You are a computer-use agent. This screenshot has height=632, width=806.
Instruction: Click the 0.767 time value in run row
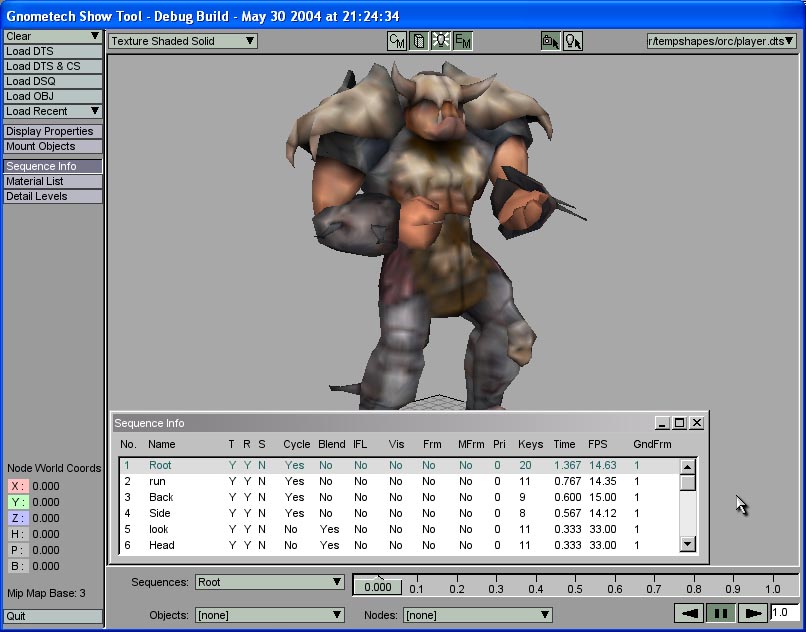click(x=567, y=481)
